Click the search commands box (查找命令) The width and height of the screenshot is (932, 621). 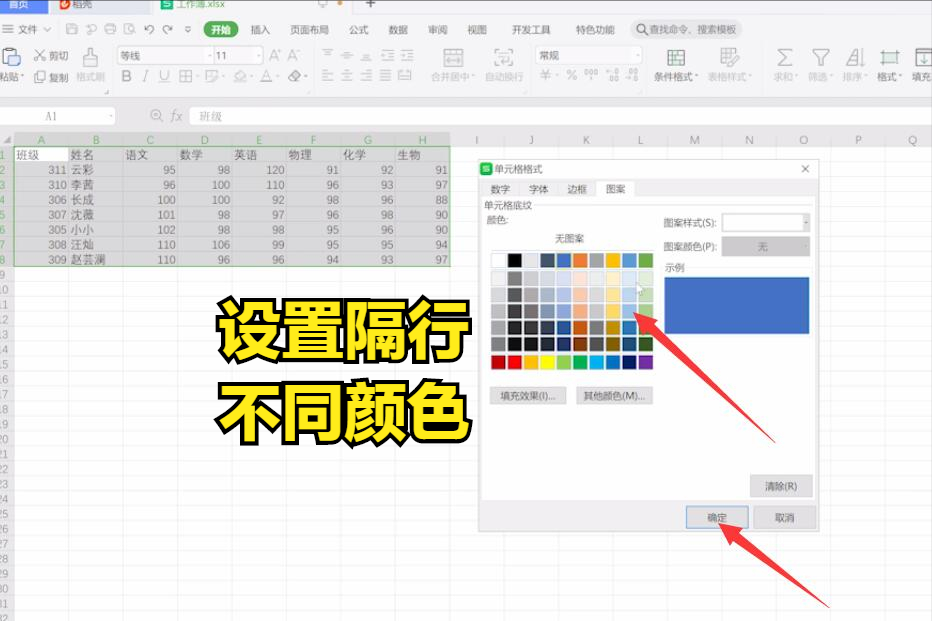tap(686, 29)
